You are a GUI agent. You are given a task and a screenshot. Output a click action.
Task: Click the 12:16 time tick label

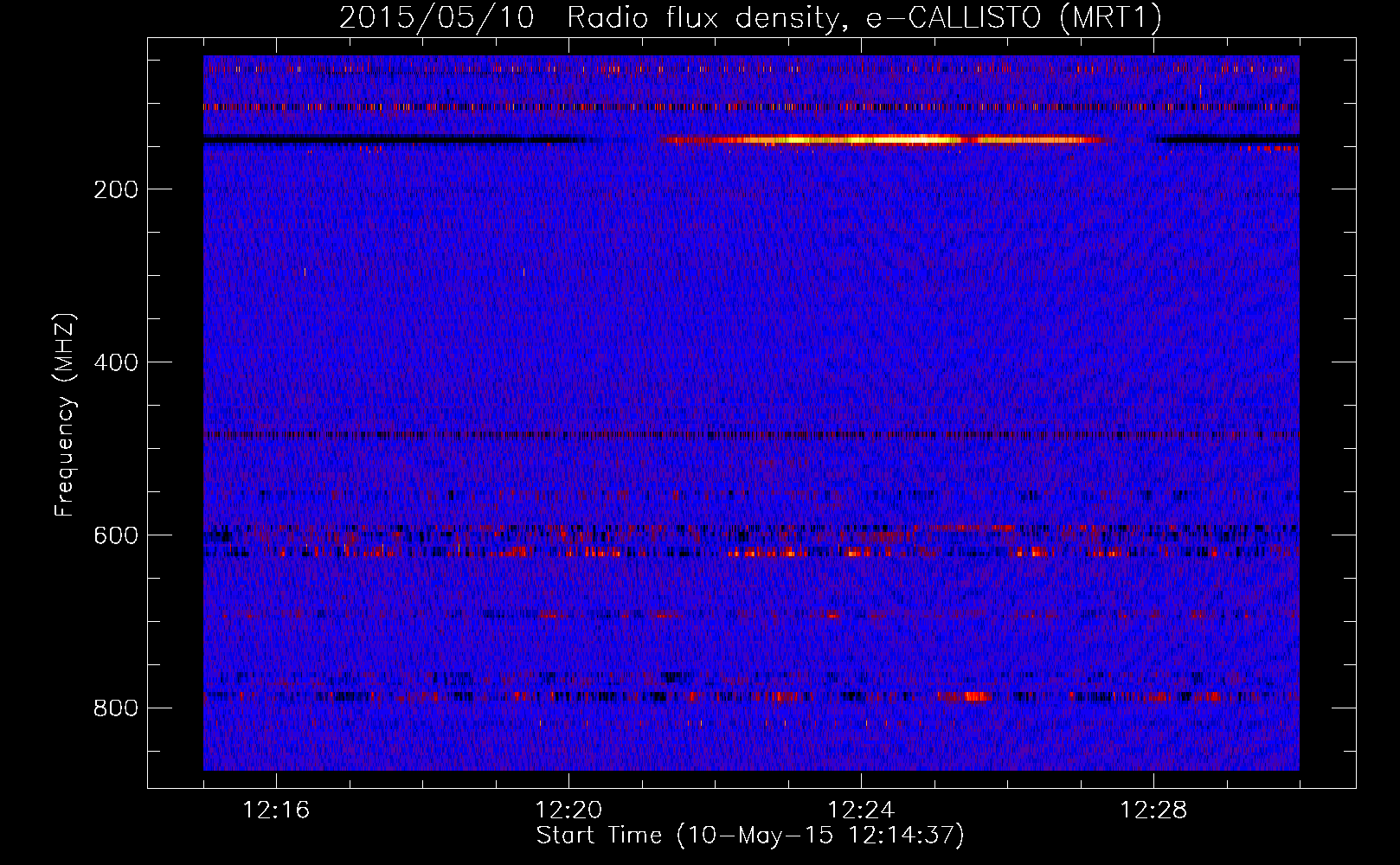(276, 811)
